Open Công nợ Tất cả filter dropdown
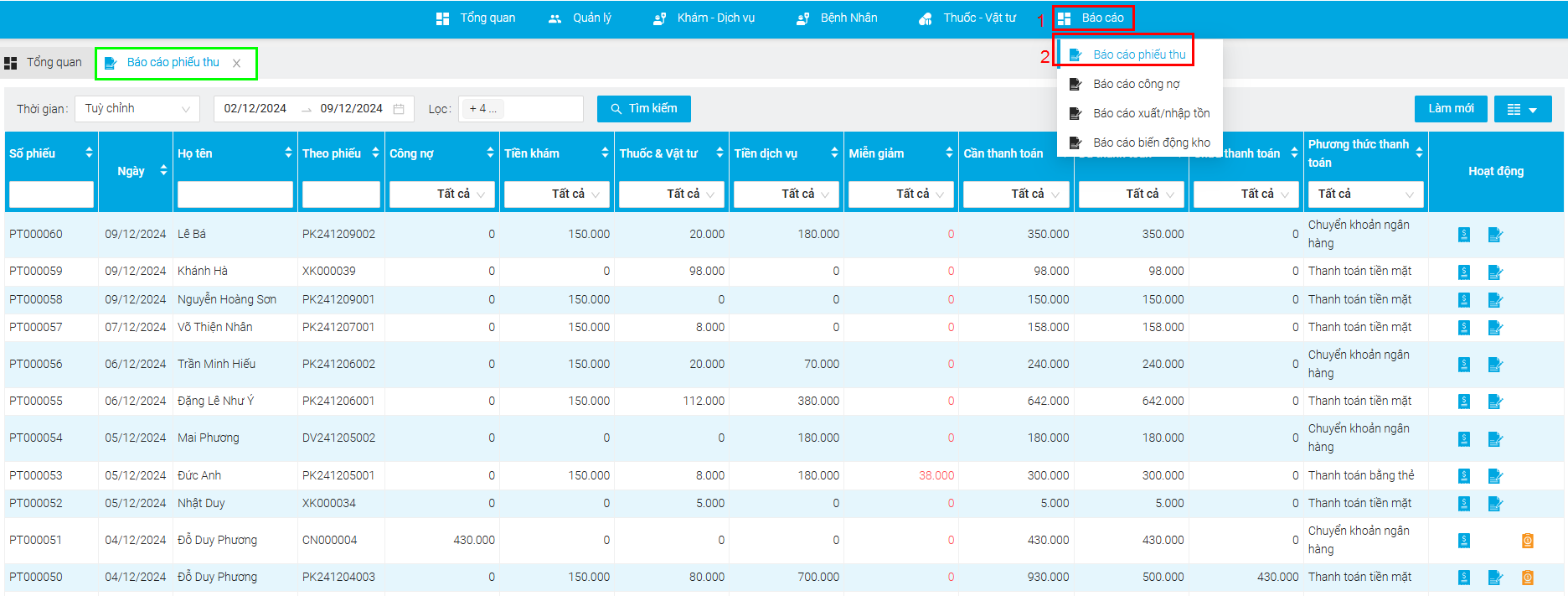1568x596 pixels. coord(441,194)
